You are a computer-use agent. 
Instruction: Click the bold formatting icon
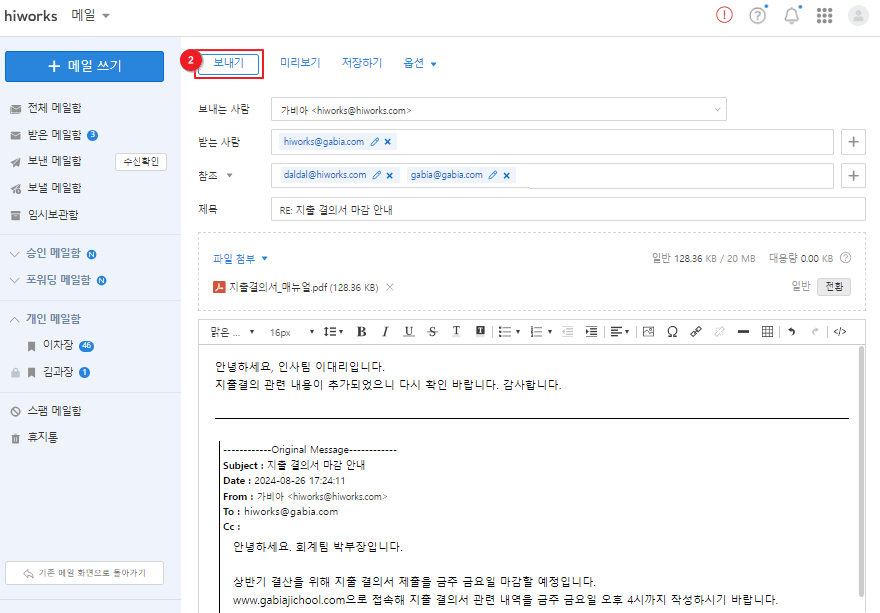click(361, 332)
